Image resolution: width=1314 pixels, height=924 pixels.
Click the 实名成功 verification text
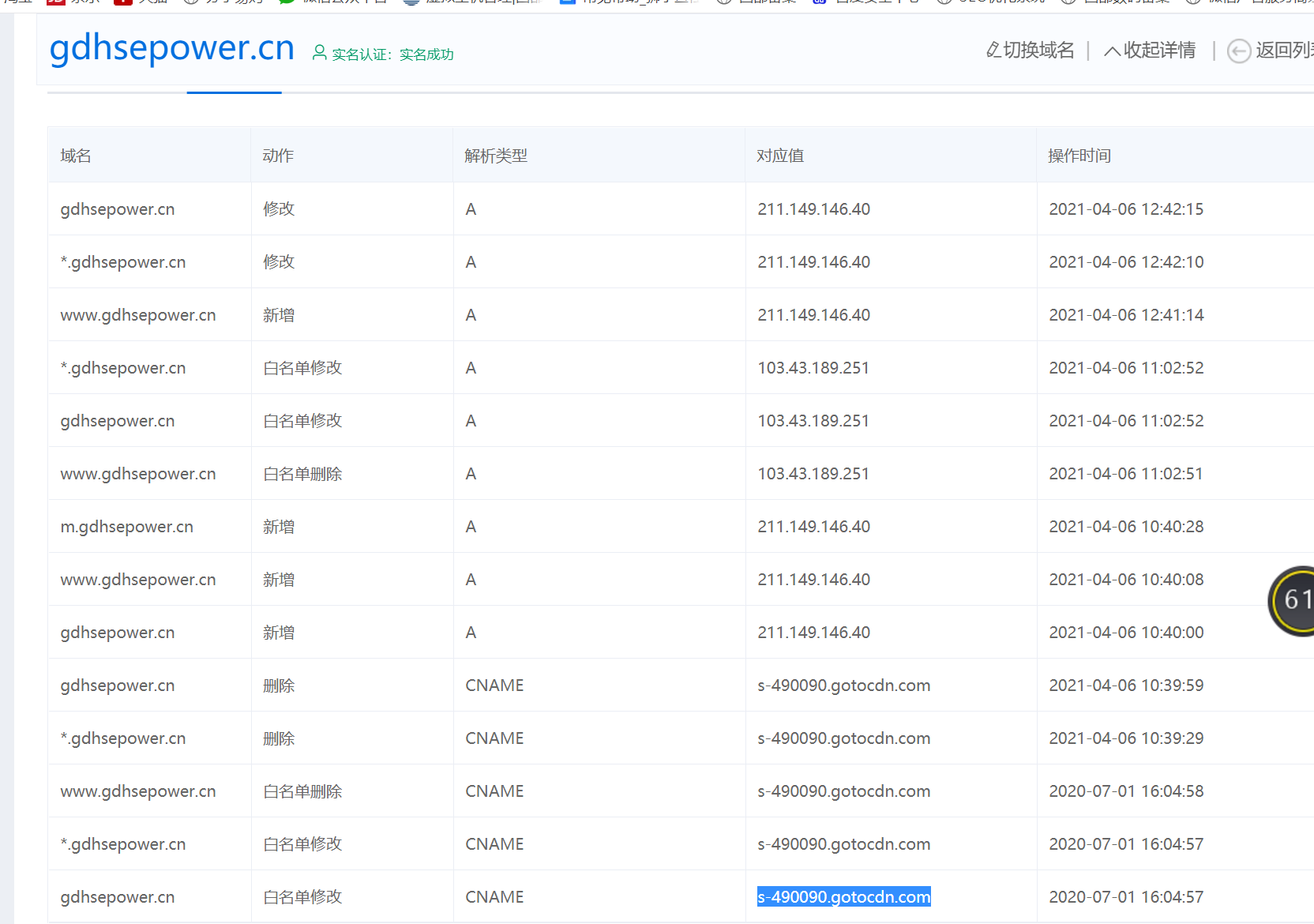pos(426,54)
